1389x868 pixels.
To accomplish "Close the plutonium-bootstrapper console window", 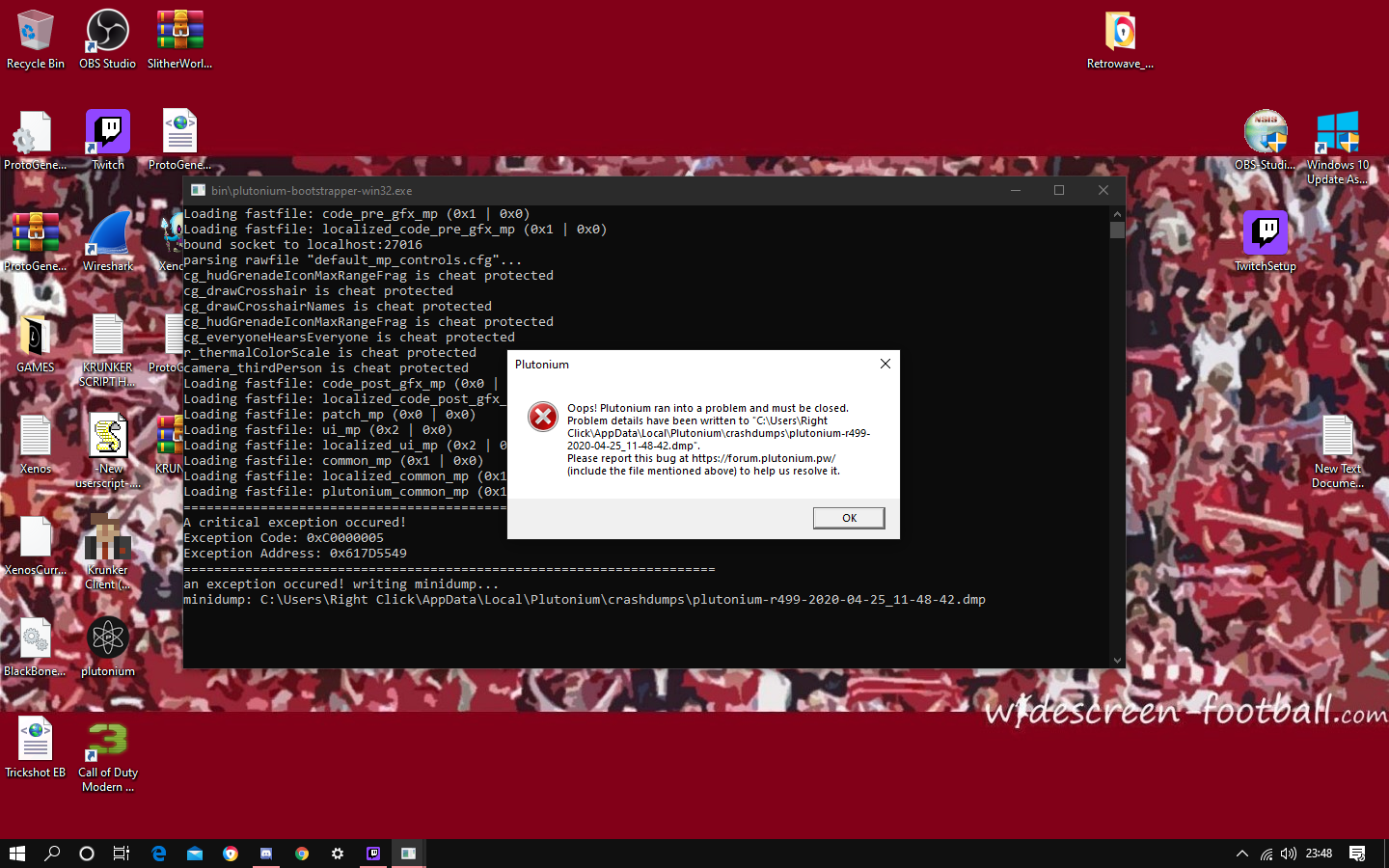I will [1103, 190].
